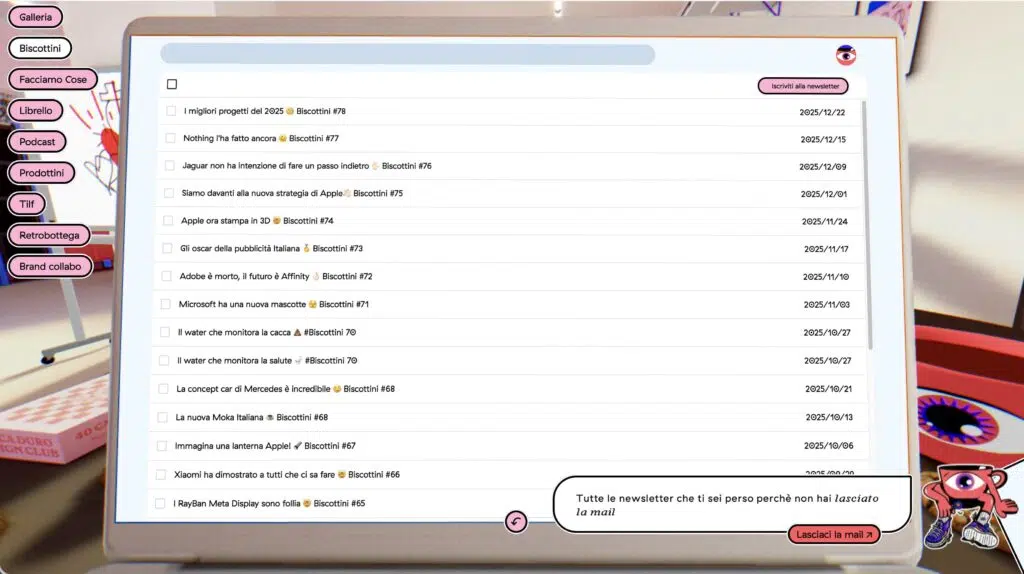Open 'Immagina una lanterna Apple!' newsletter
This screenshot has height=574, width=1024.
[x=265, y=446]
